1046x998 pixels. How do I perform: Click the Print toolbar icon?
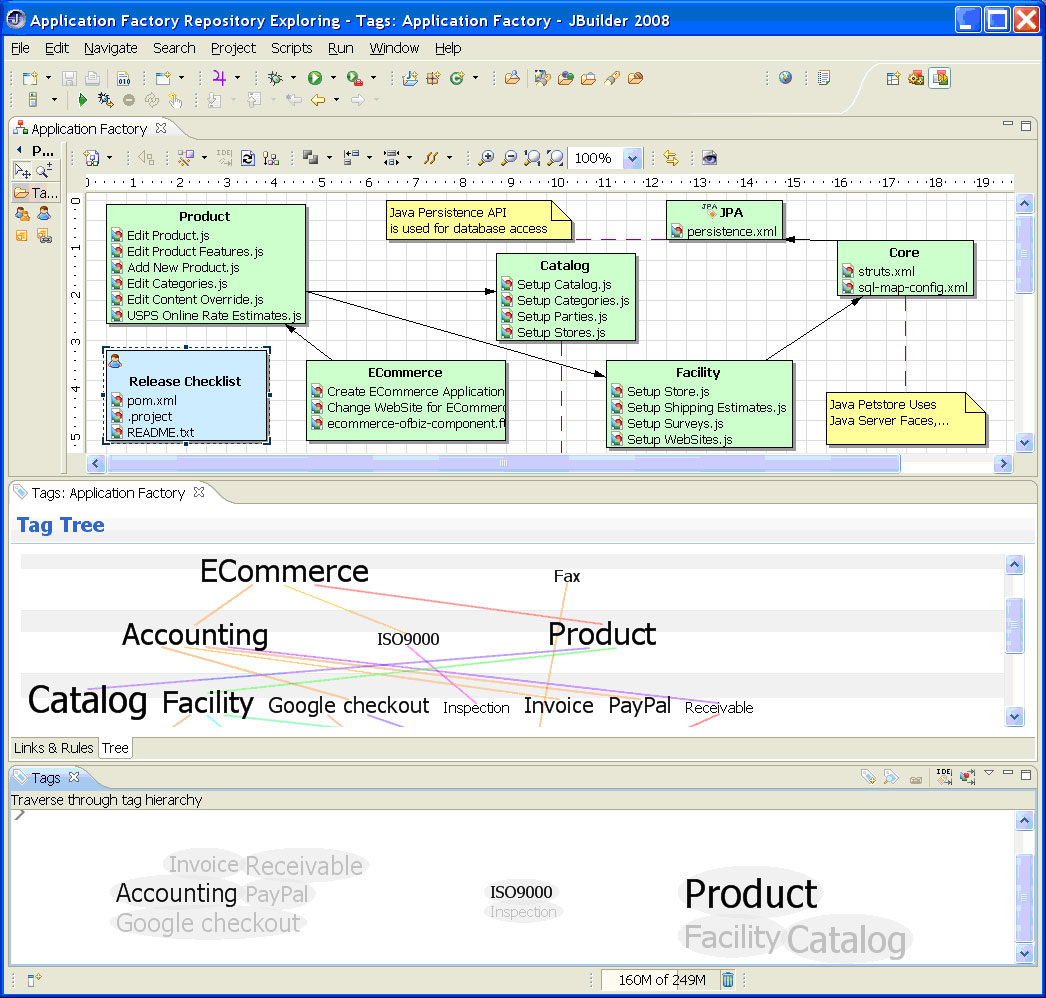[92, 79]
